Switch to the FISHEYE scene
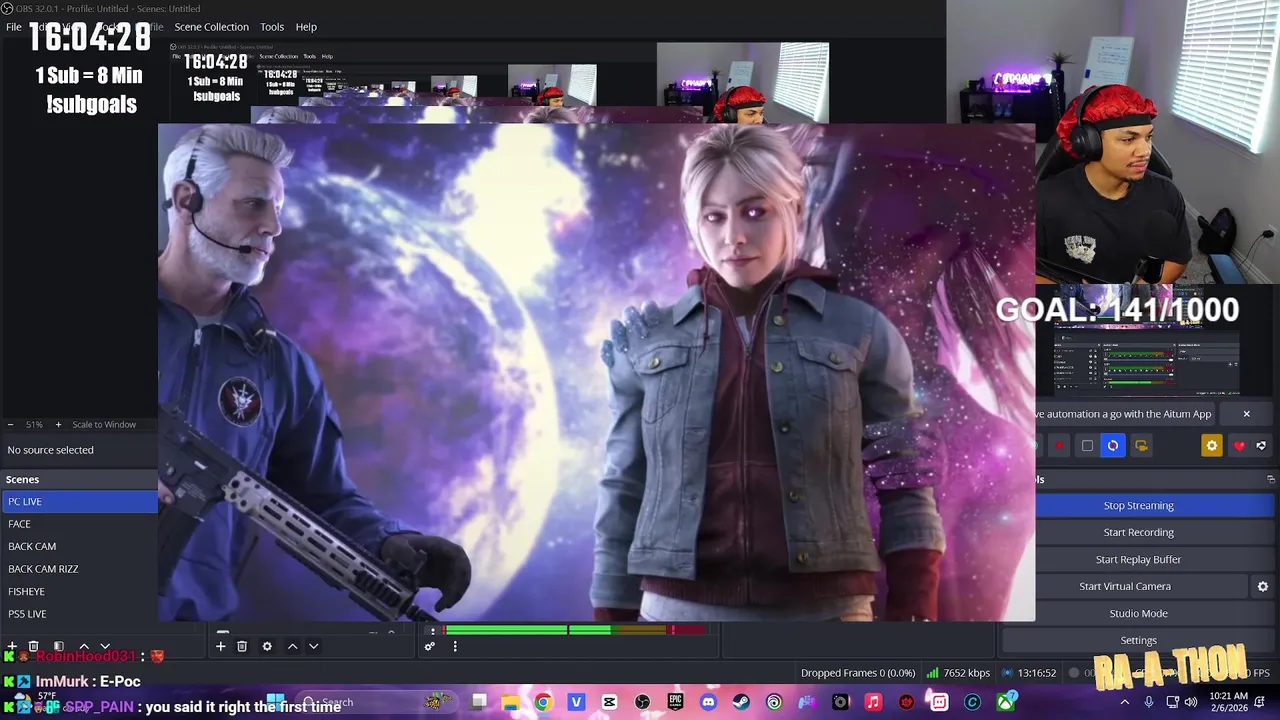Image resolution: width=1280 pixels, height=720 pixels. point(79,591)
